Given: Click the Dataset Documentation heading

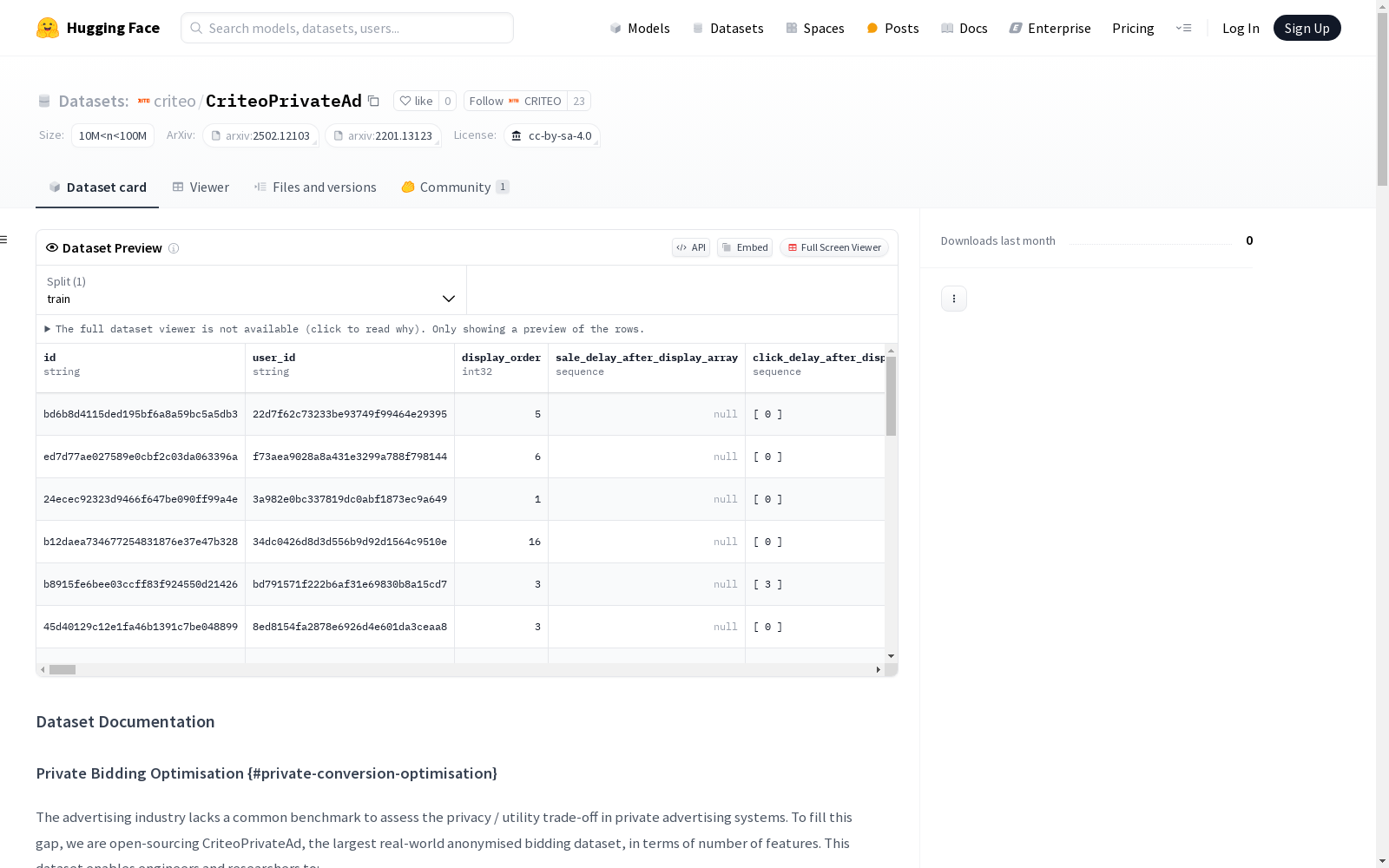Looking at the screenshot, I should 125,722.
